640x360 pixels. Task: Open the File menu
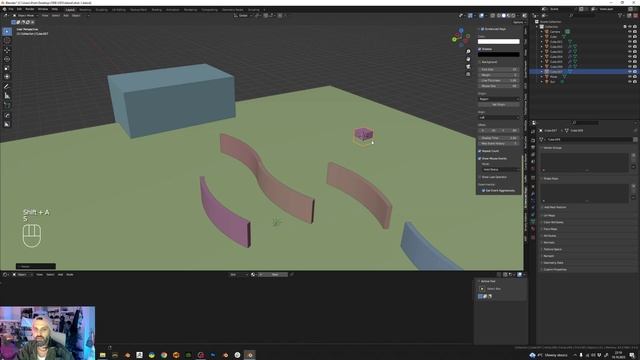point(11,9)
